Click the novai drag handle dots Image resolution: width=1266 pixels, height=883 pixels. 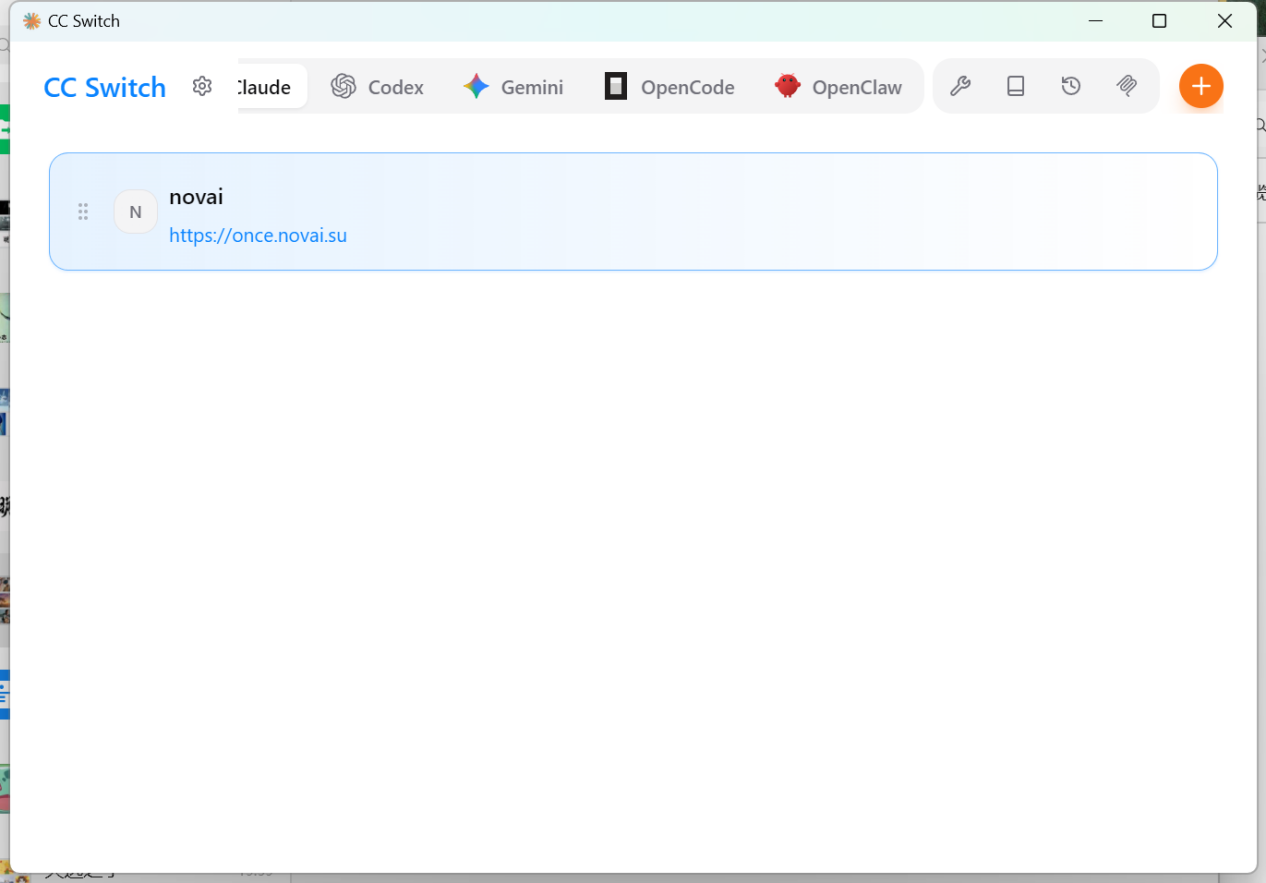(83, 211)
